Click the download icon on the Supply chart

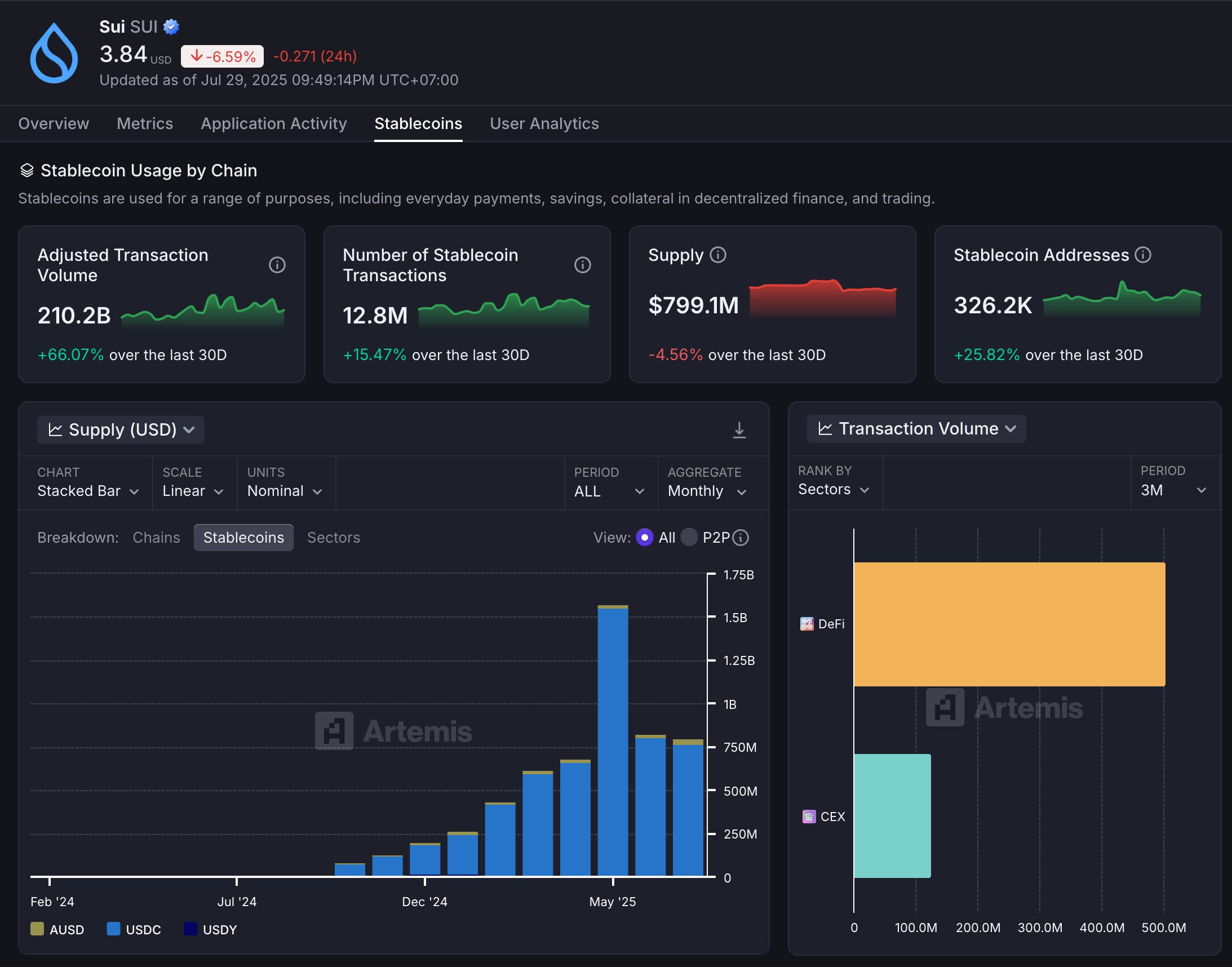pyautogui.click(x=739, y=430)
